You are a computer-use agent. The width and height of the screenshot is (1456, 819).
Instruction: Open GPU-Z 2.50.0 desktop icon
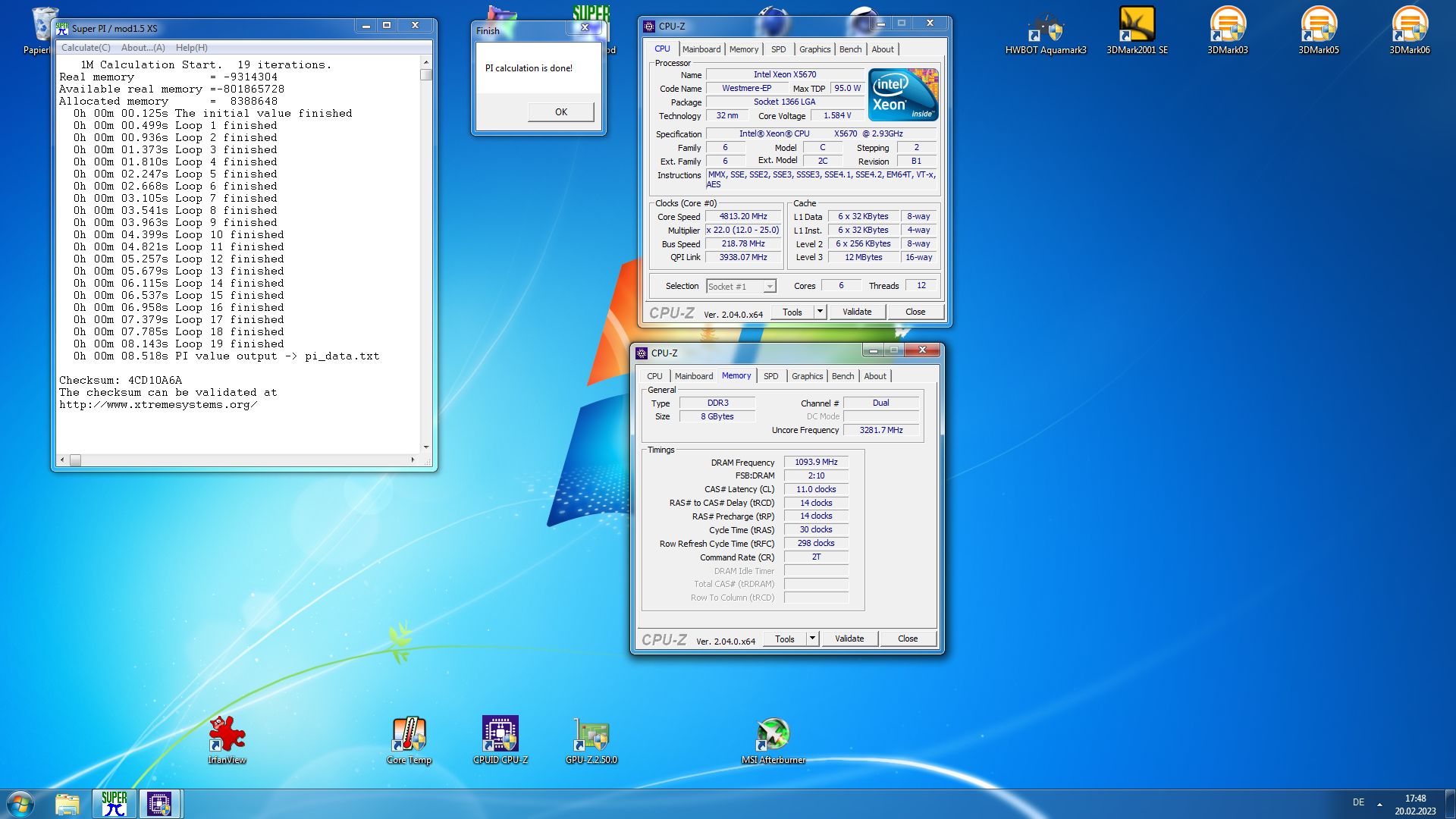[591, 740]
